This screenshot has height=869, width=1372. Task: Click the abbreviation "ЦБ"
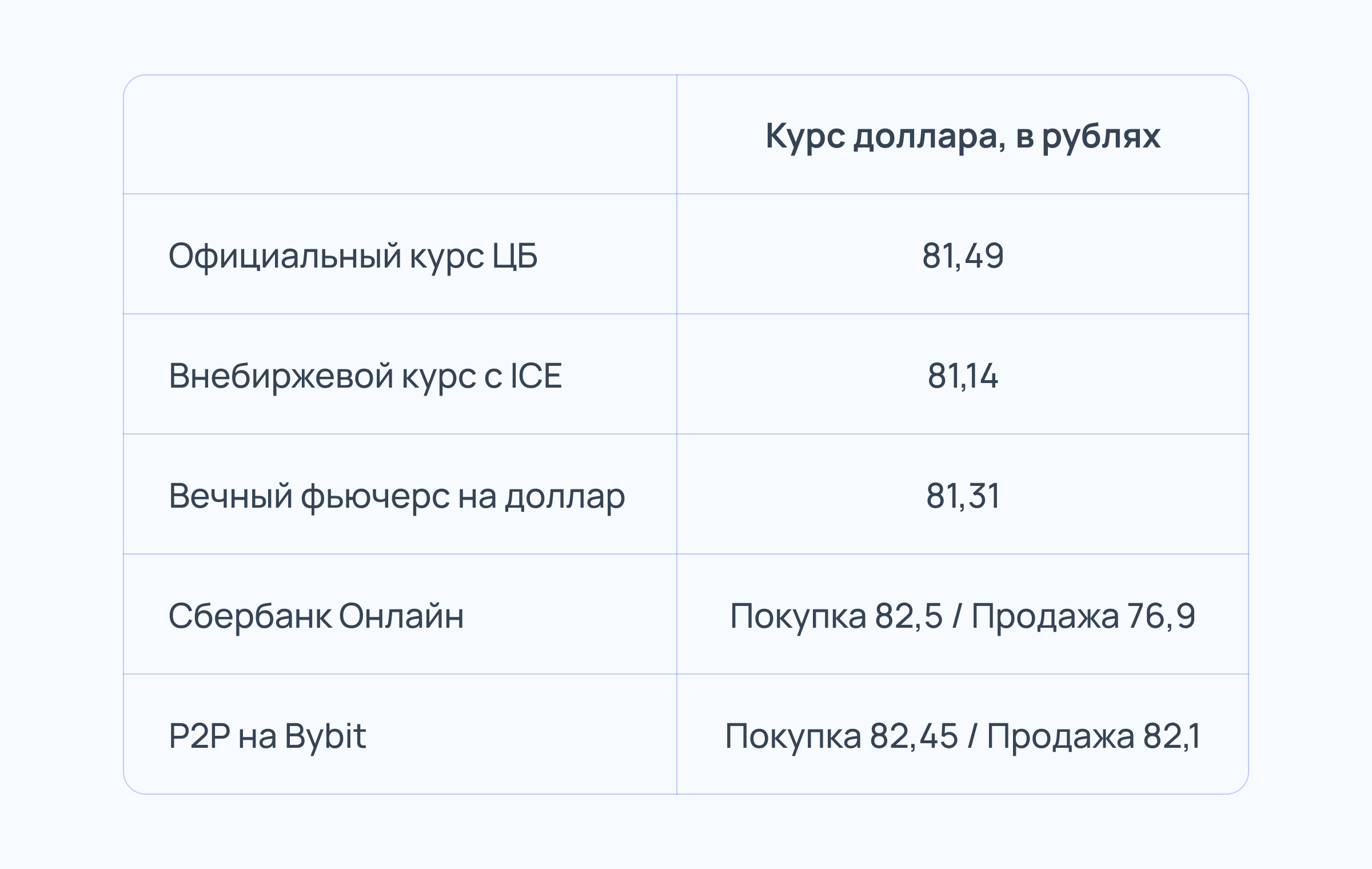click(514, 256)
